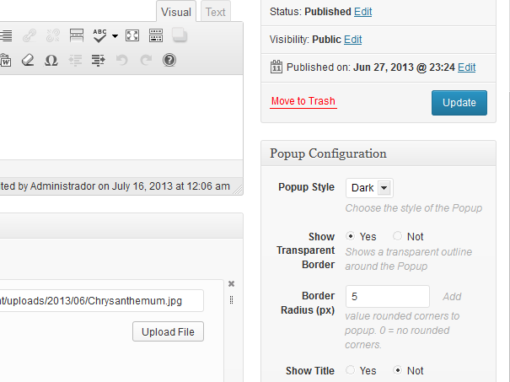Insert a Read More tag
Viewport: 510px width, 382px height.
(77, 35)
